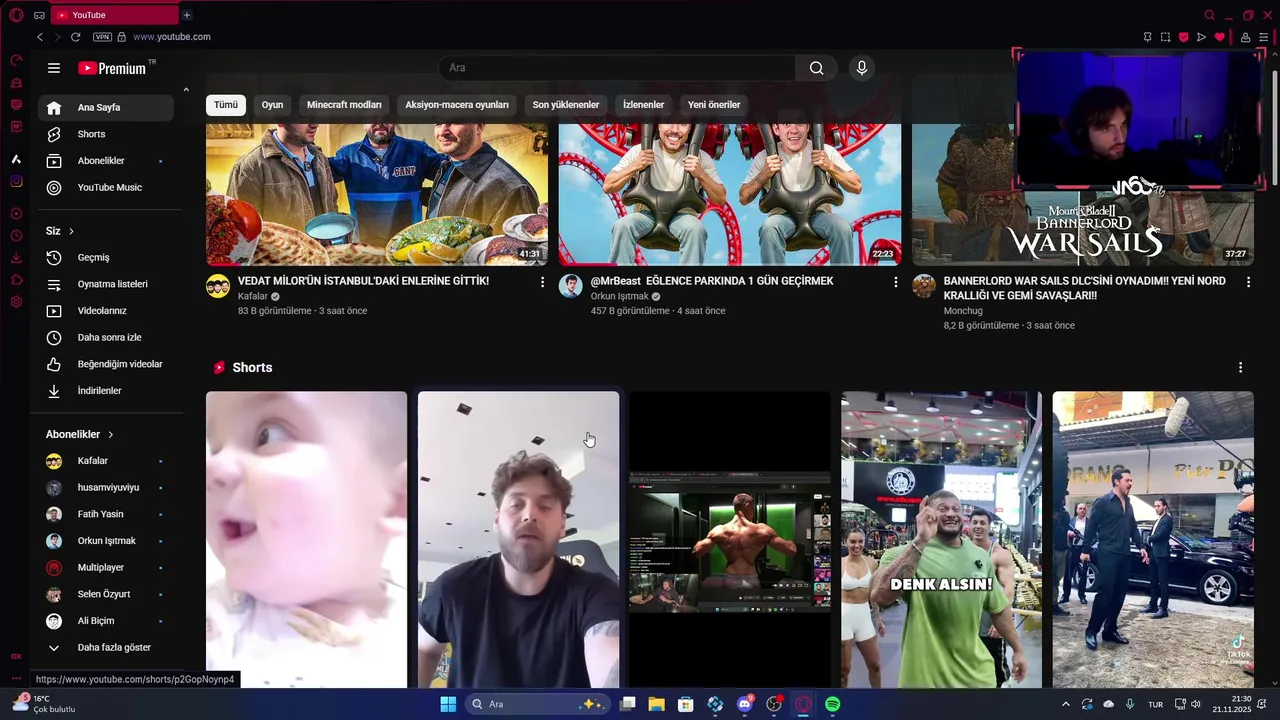1280x720 pixels.
Task: Play Kafalar food video thumbnail
Action: pyautogui.click(x=377, y=194)
